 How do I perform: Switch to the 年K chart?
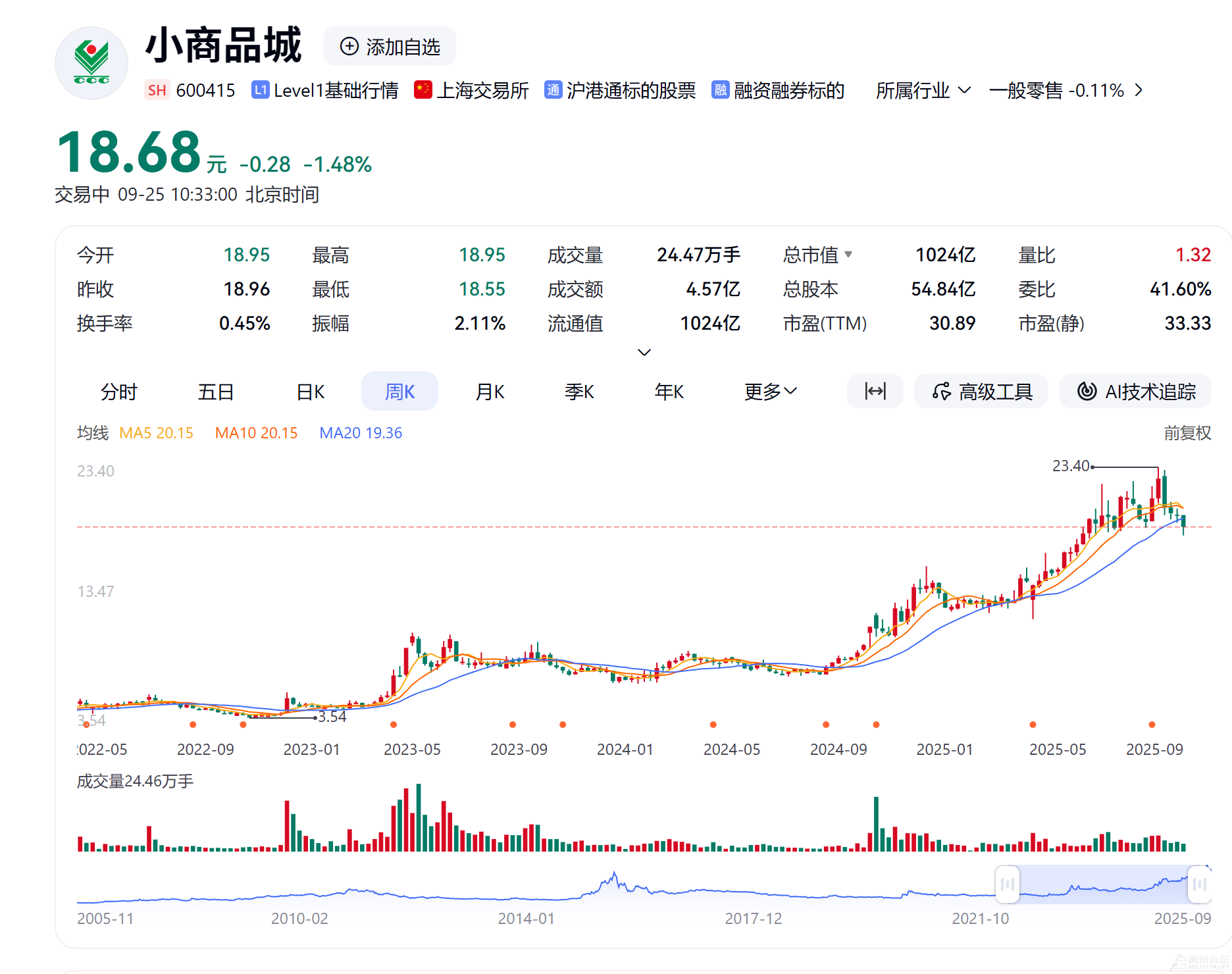click(x=669, y=392)
